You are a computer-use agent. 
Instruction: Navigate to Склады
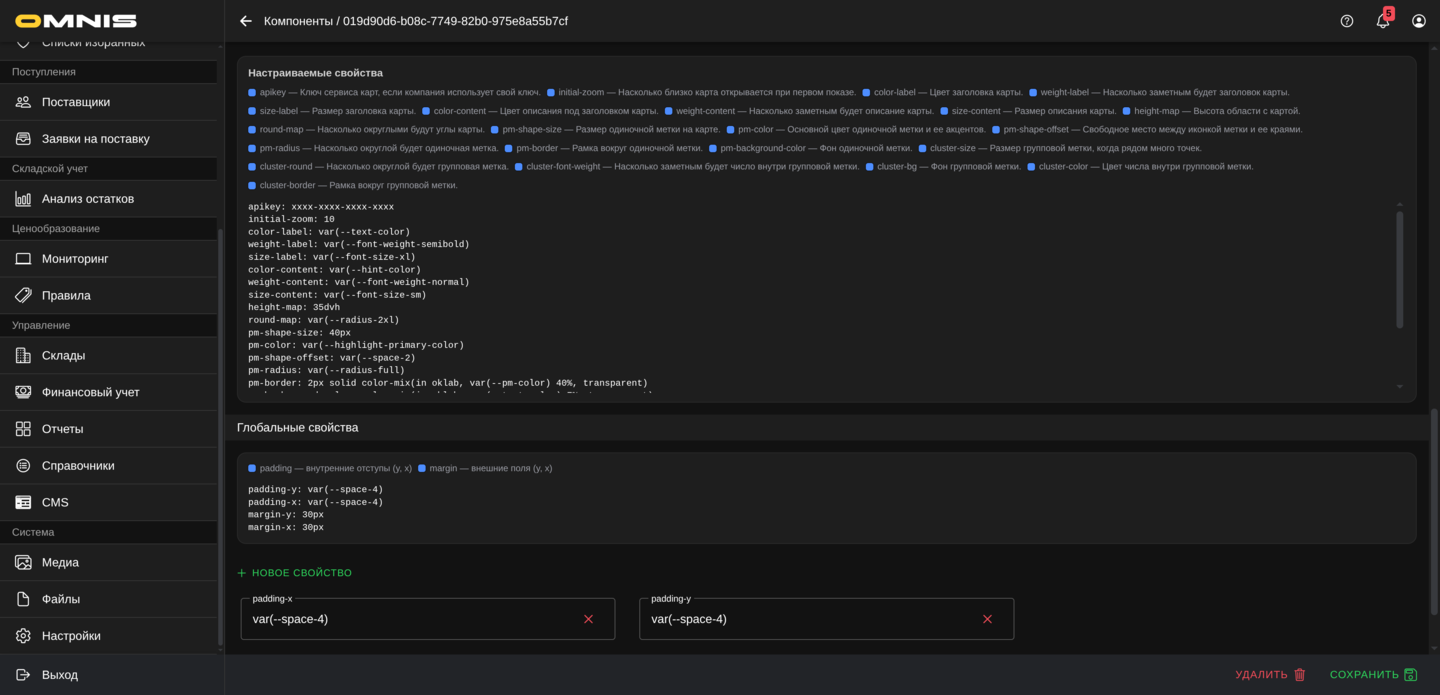[x=63, y=356]
